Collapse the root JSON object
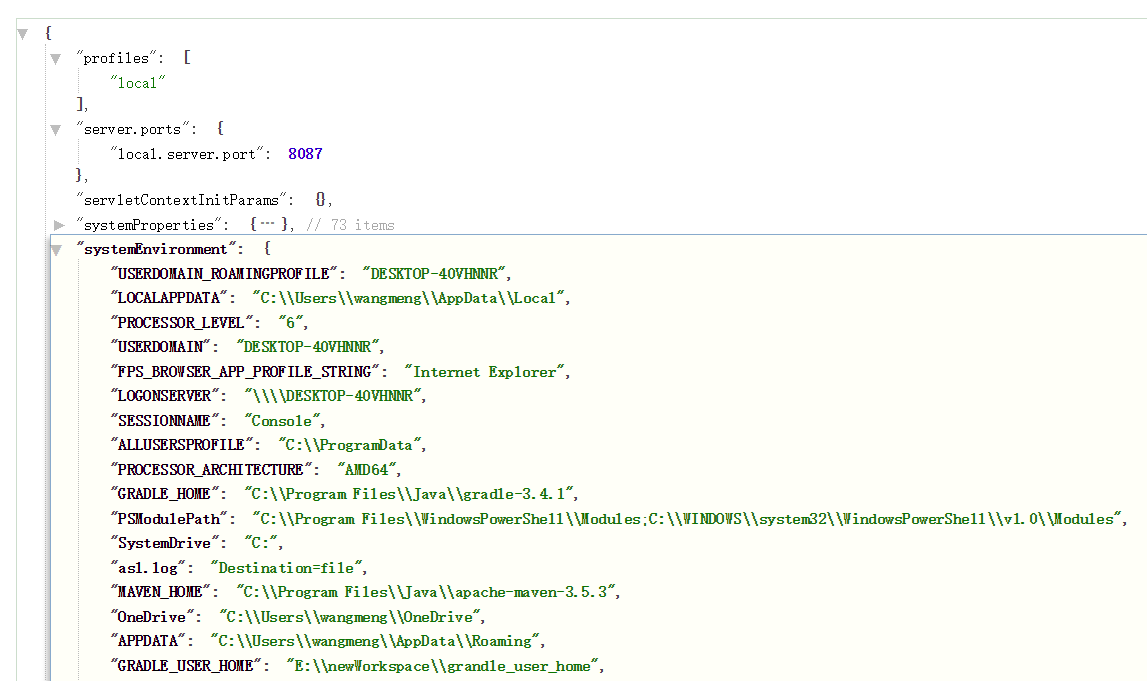The height and width of the screenshot is (681, 1147). click(23, 34)
